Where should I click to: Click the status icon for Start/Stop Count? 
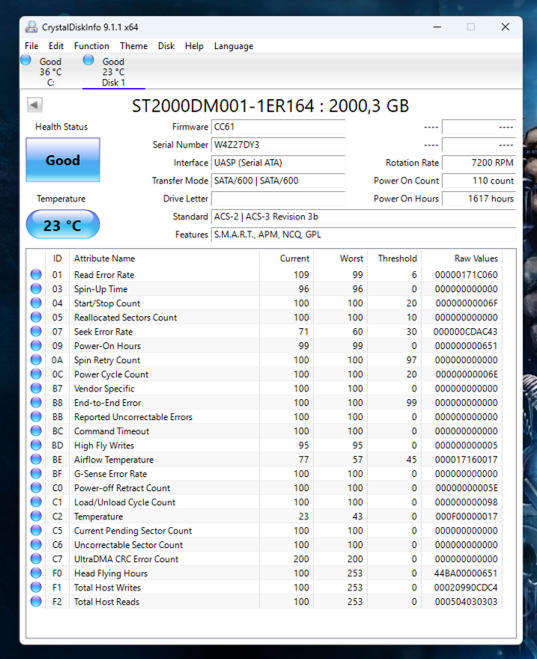36,303
